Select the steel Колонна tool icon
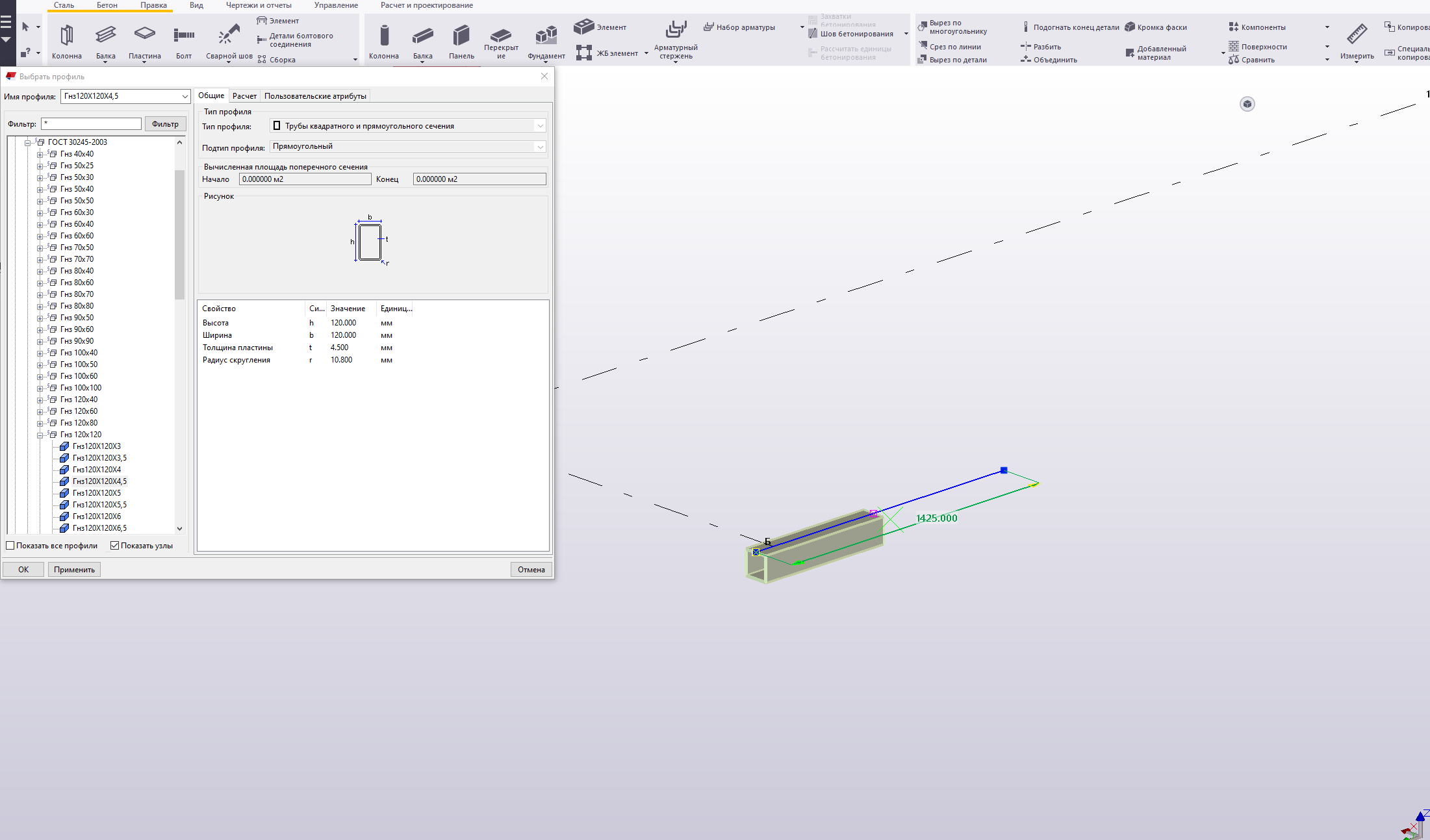The height and width of the screenshot is (840, 1430). point(66,36)
